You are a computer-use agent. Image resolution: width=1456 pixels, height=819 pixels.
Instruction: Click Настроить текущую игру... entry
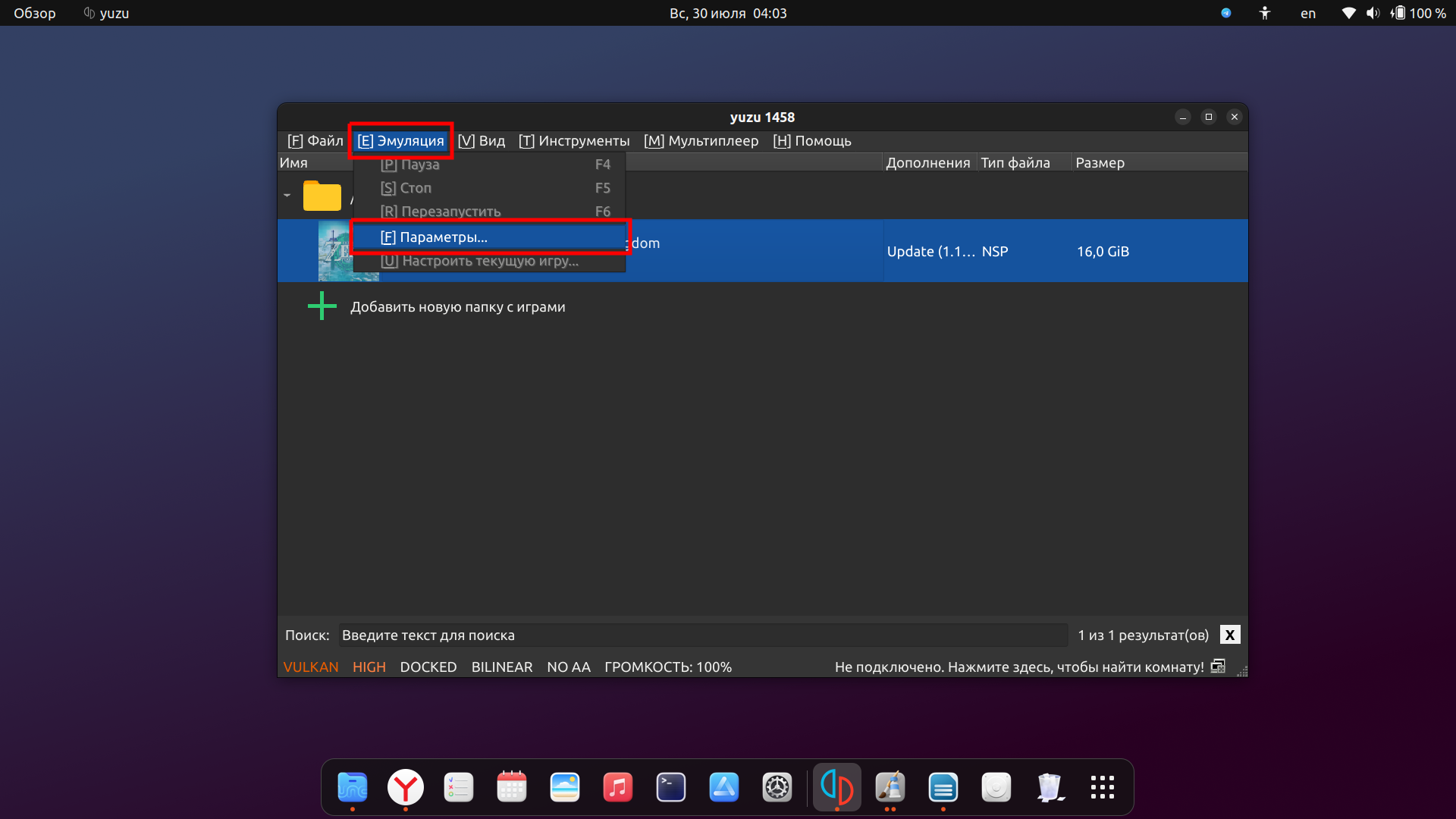click(490, 261)
